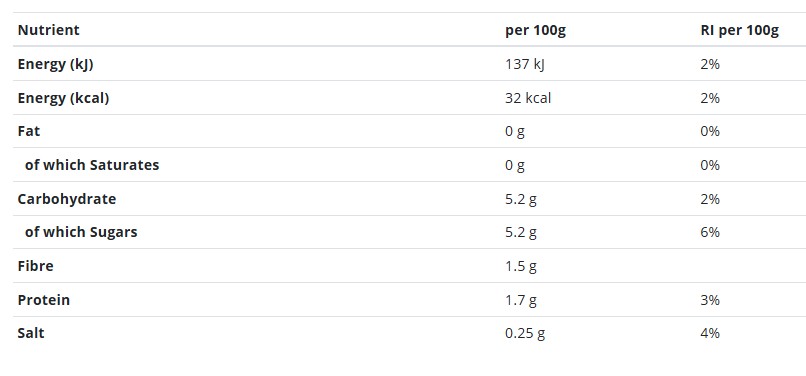
Task: Click the of which Saturates label
Action: pyautogui.click(x=92, y=165)
